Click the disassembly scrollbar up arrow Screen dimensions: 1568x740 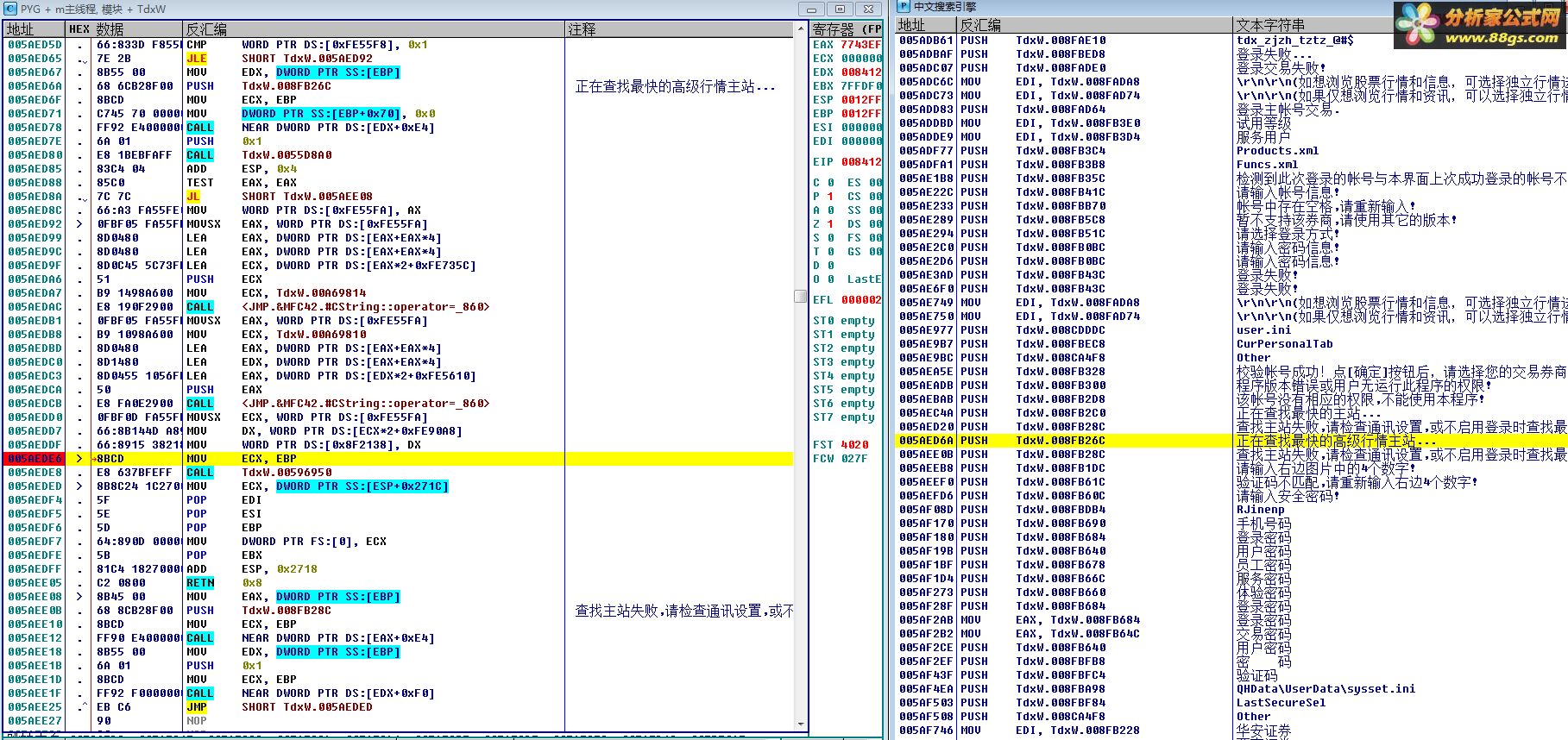tap(801, 28)
